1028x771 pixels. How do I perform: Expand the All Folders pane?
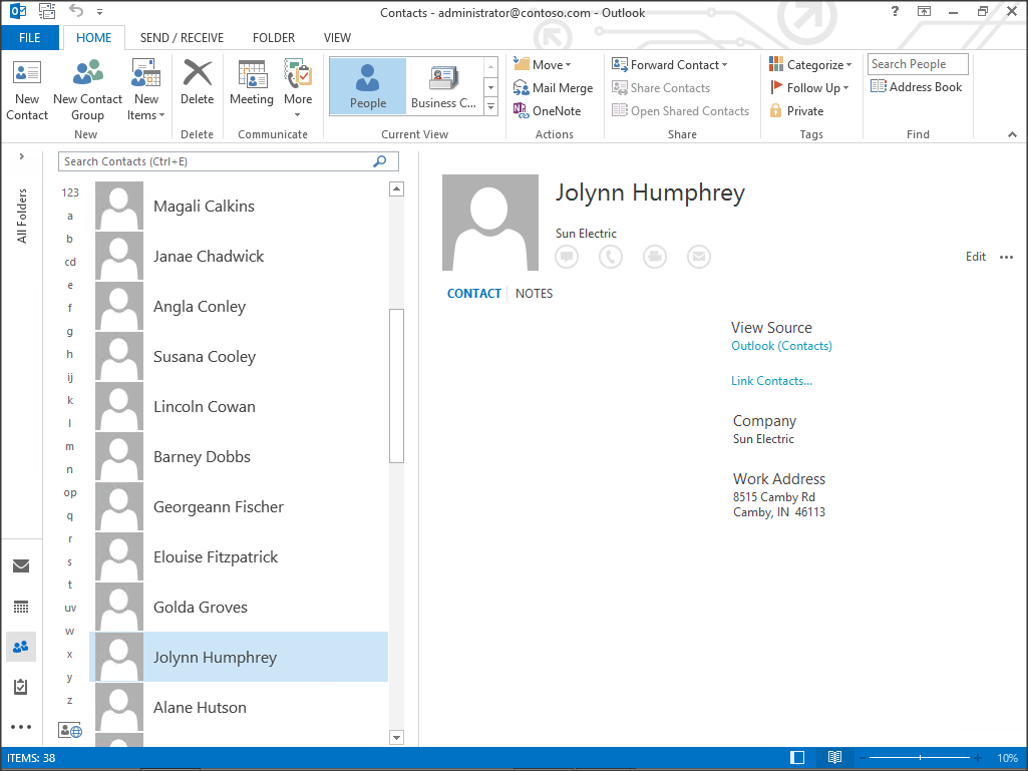(x=22, y=157)
